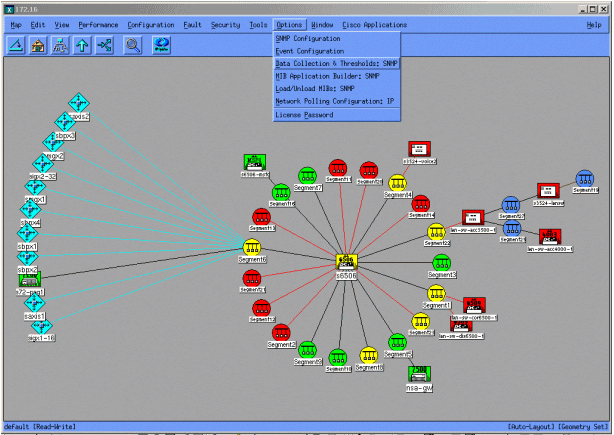Select the green Segment3 node
The width and height of the screenshot is (614, 435).
point(442,263)
